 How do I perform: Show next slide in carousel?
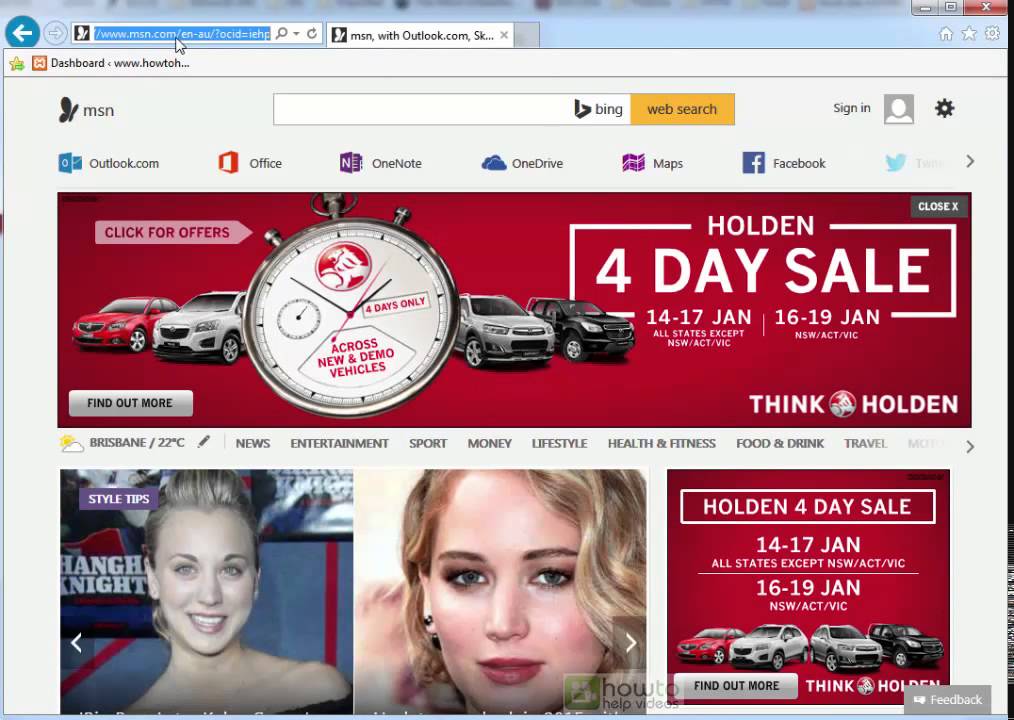pyautogui.click(x=631, y=642)
